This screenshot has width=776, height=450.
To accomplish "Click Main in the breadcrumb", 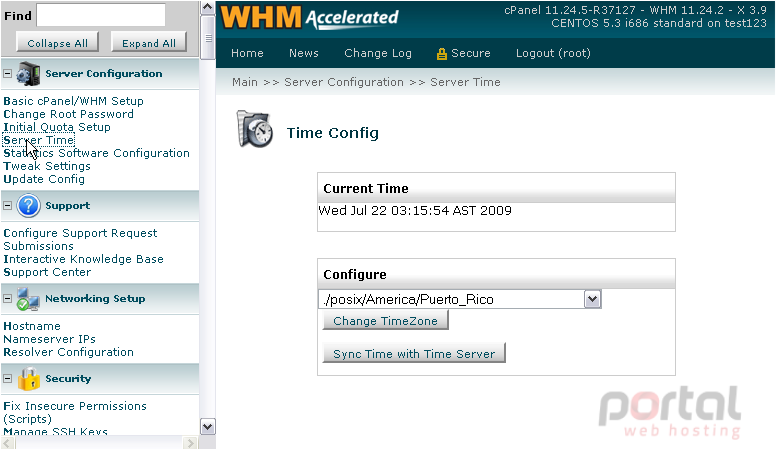I will pyautogui.click(x=245, y=82).
